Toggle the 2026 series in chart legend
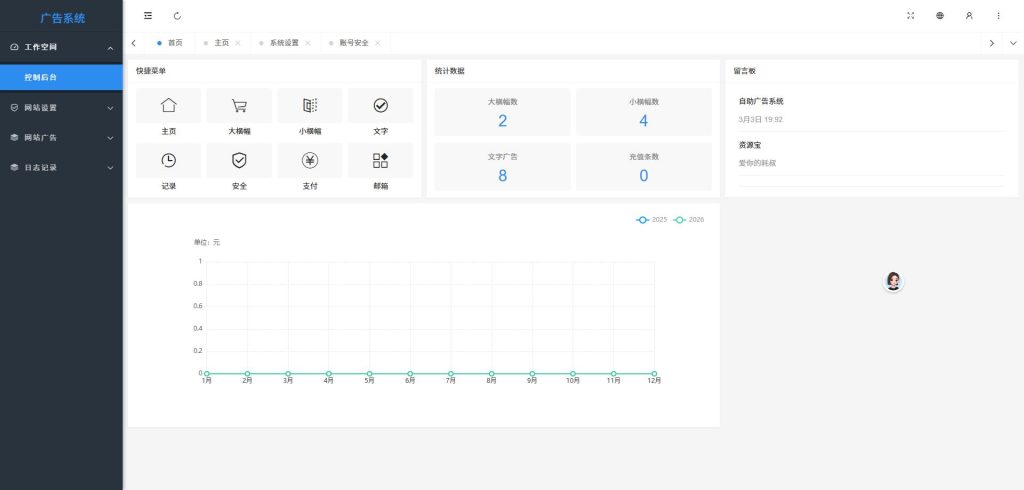This screenshot has width=1024, height=490. [689, 220]
